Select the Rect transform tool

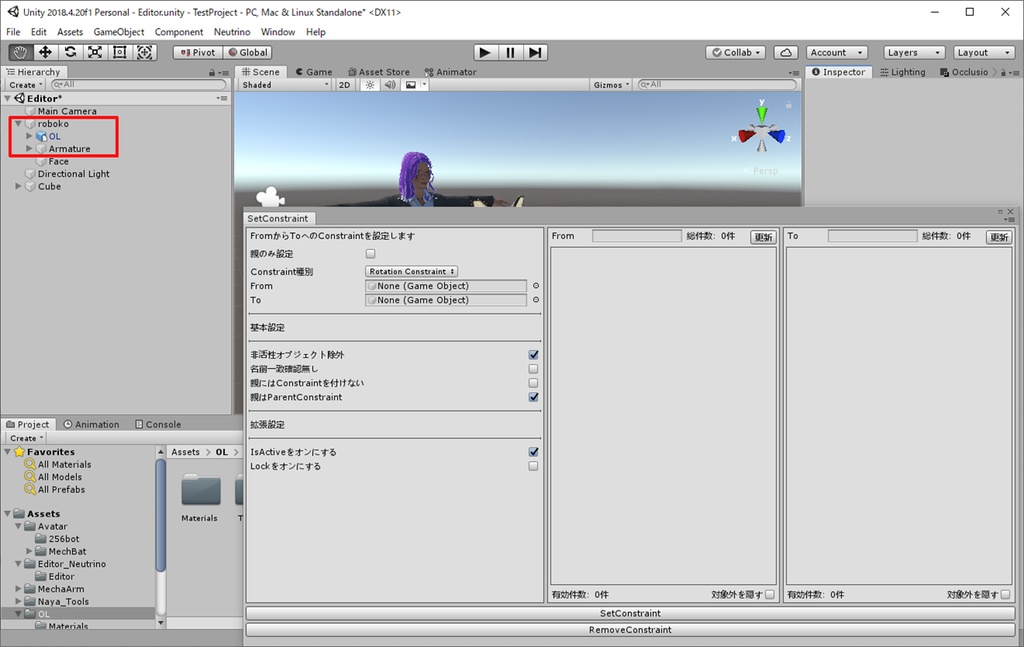119,52
